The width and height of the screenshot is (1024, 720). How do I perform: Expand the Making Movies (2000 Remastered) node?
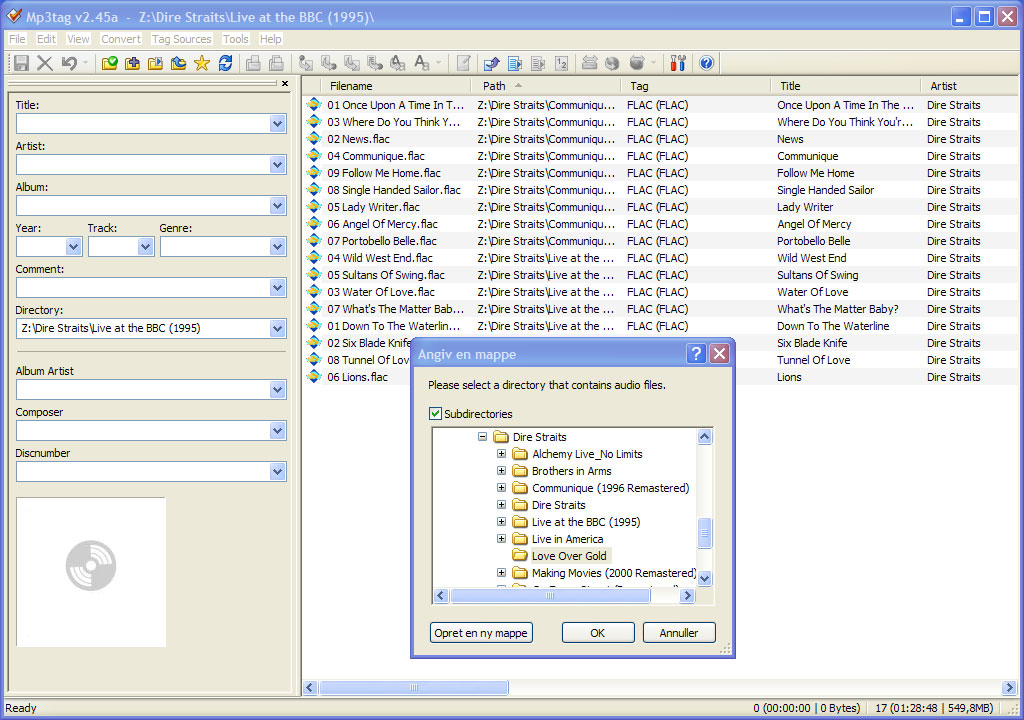pyautogui.click(x=501, y=572)
